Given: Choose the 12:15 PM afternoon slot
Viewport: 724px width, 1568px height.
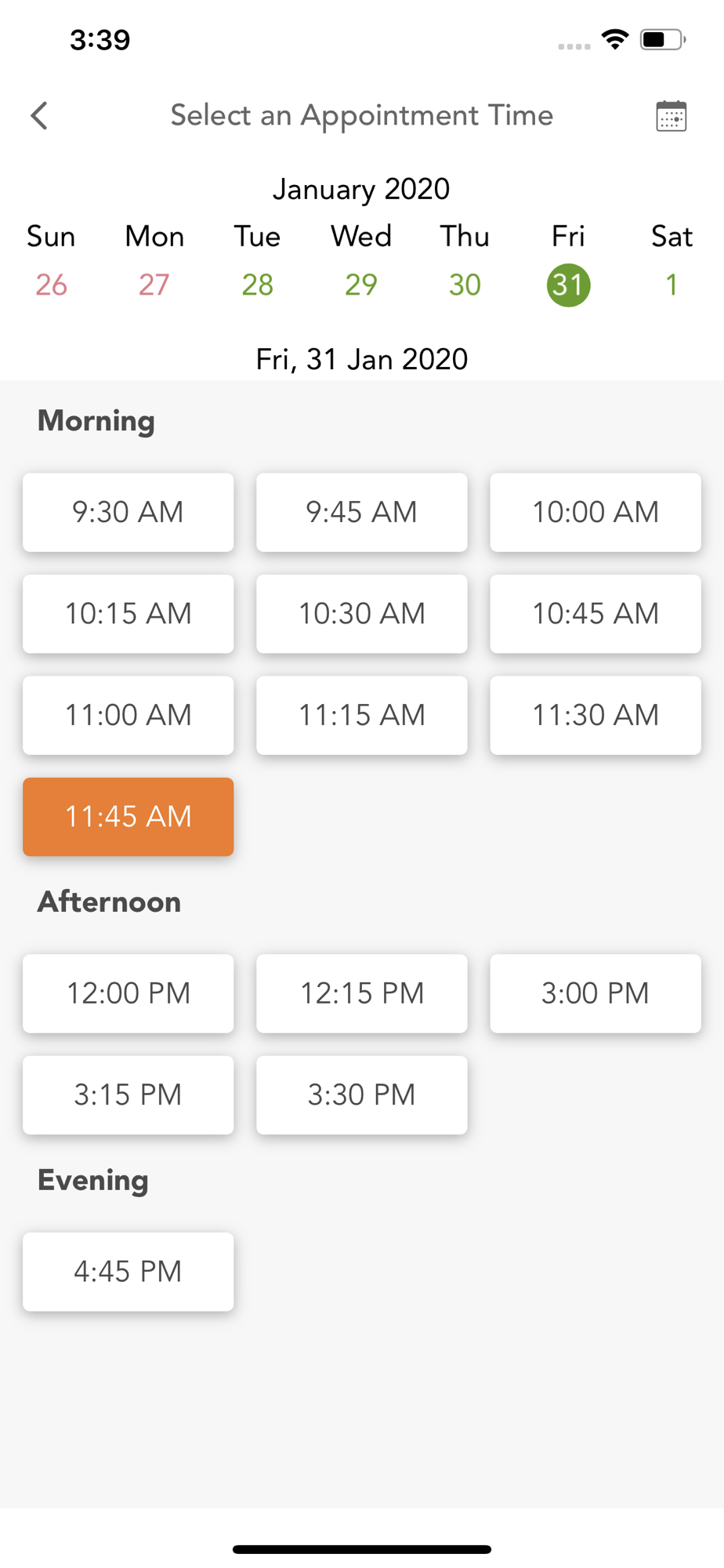Looking at the screenshot, I should pos(362,993).
